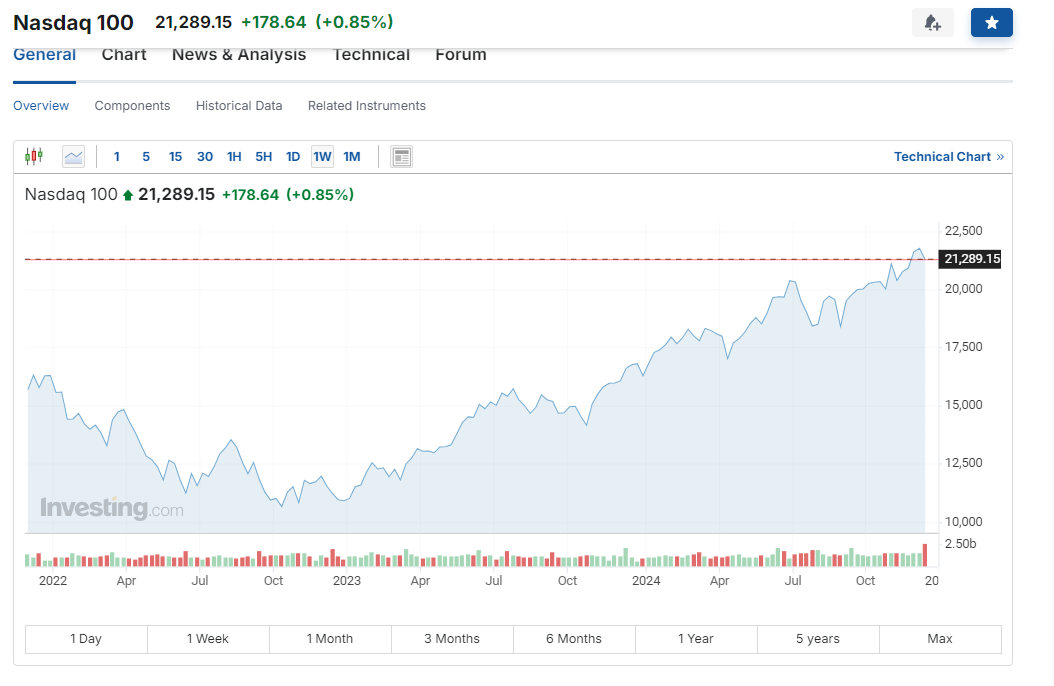Select the 1W interval

click(323, 157)
